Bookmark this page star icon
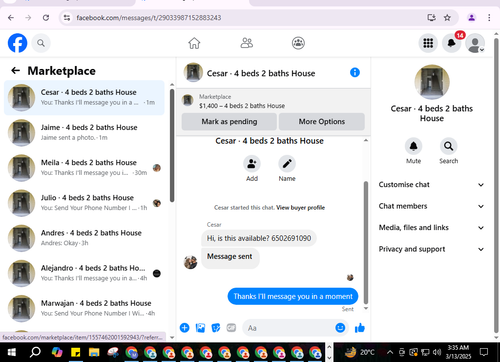 pyautogui.click(x=447, y=18)
